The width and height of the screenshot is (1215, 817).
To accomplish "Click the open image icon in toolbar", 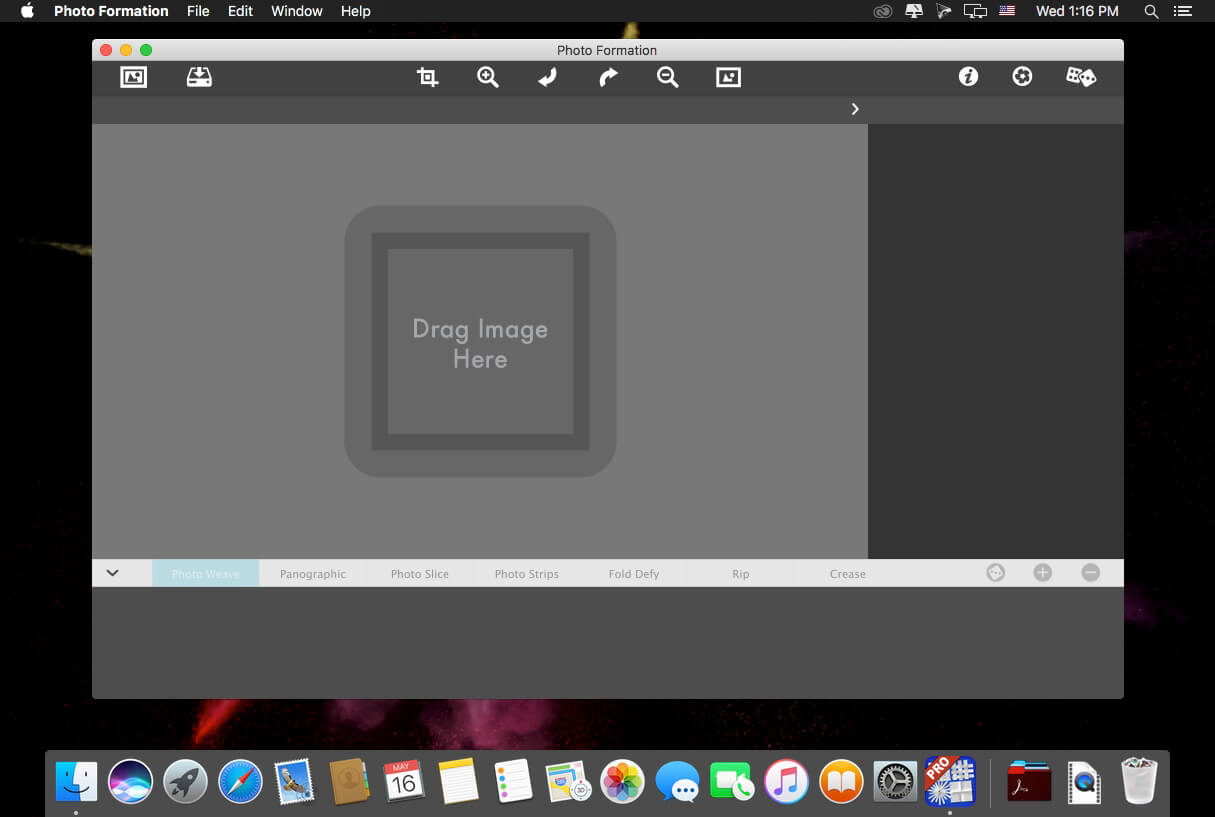I will pyautogui.click(x=133, y=77).
